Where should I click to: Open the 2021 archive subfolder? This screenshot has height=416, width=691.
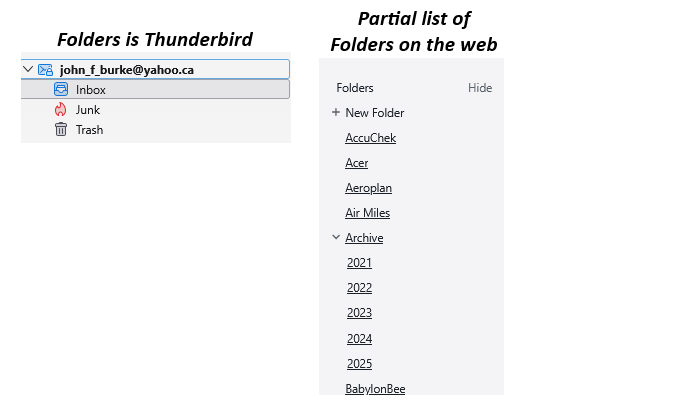359,263
